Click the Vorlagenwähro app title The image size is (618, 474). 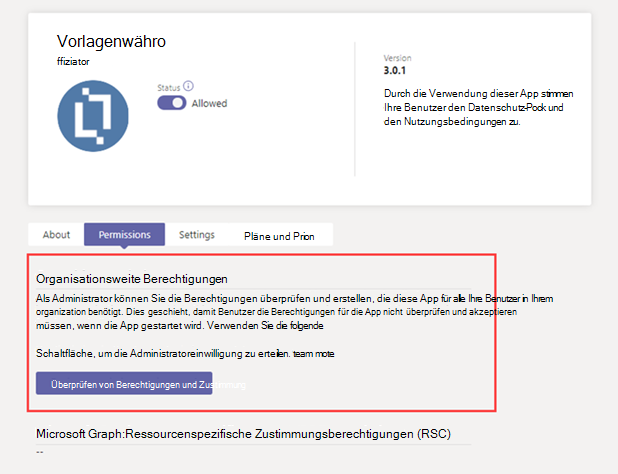tap(111, 41)
